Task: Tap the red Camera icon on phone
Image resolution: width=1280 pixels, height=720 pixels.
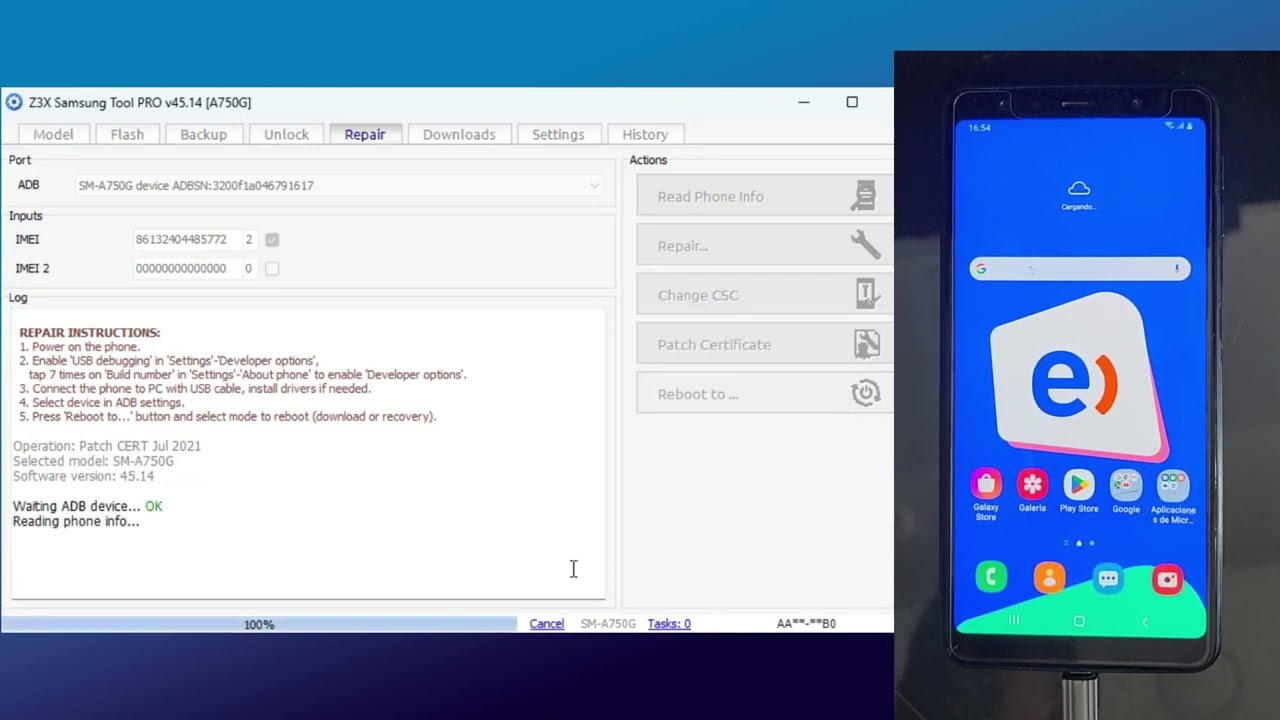Action: point(1167,578)
